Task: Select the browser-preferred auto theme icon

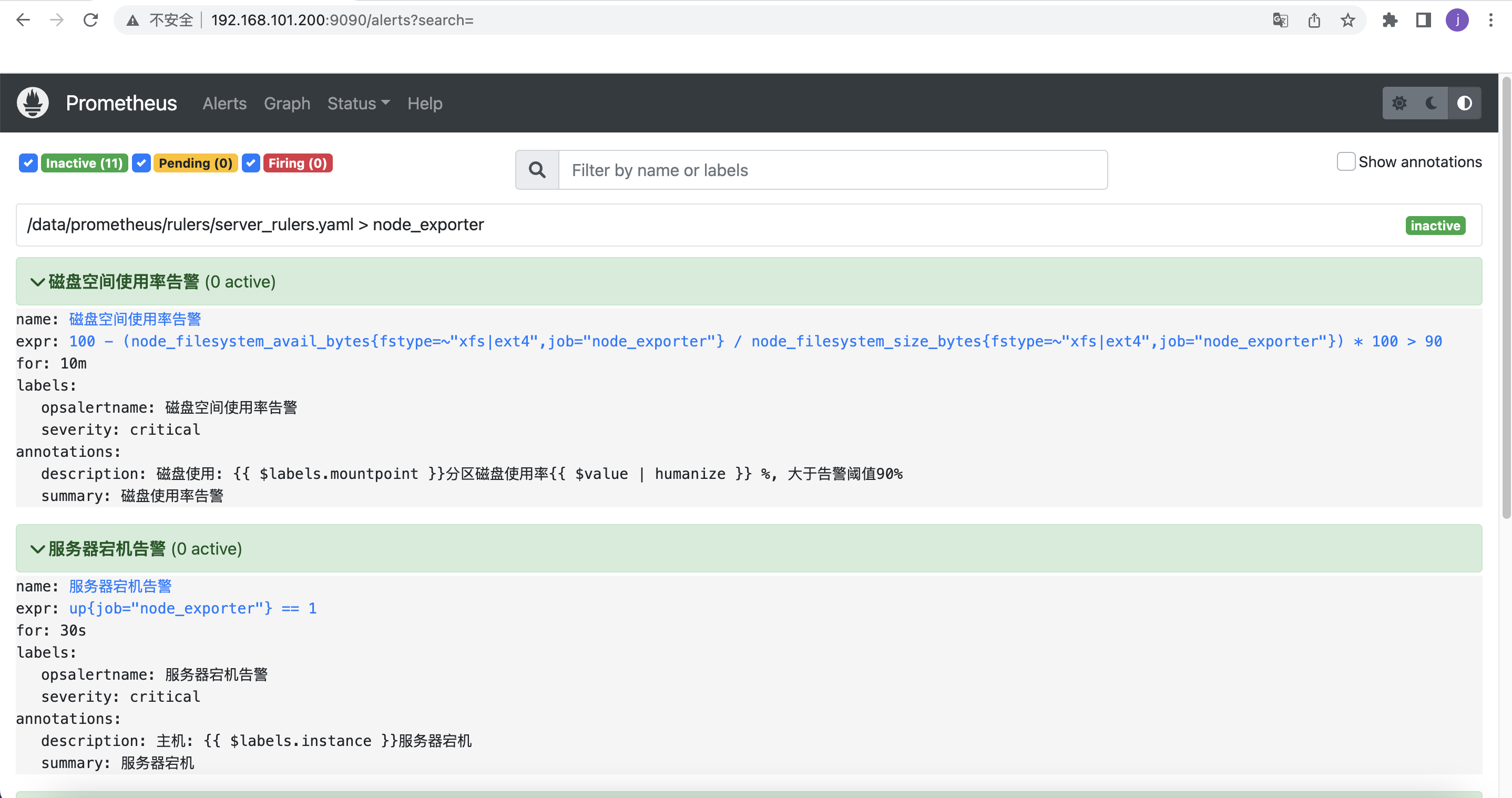Action: 1465,103
